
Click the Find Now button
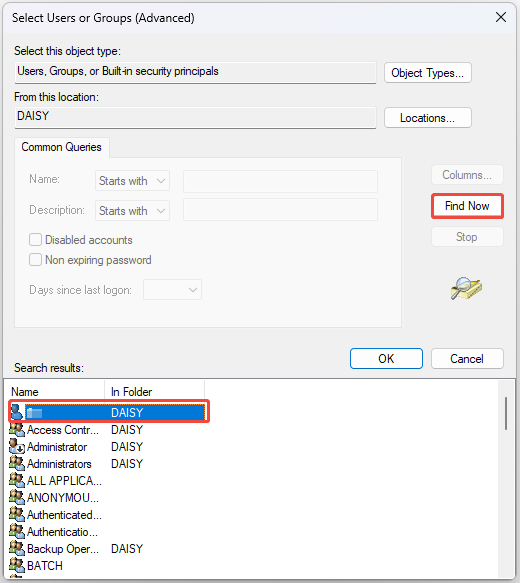467,206
